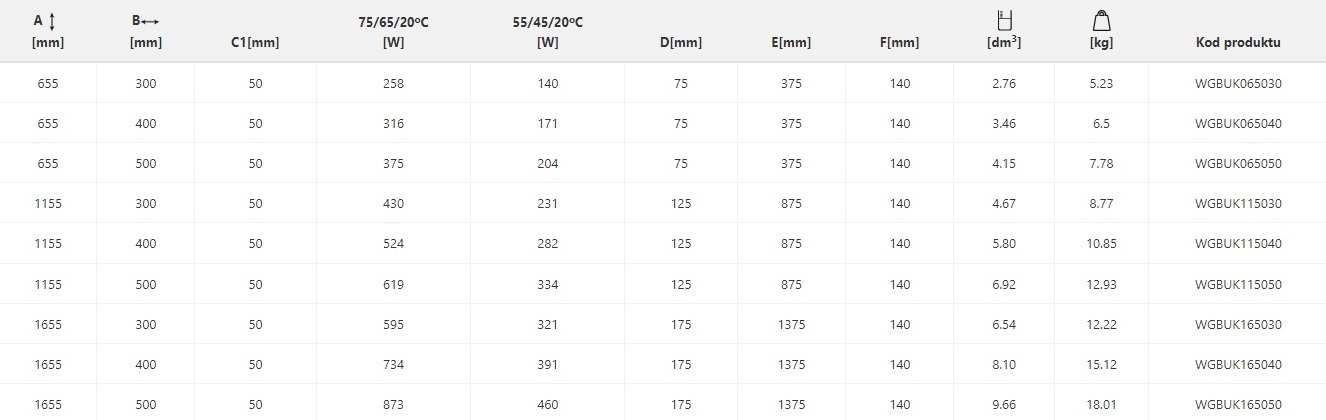Select the E[mm] column header
The image size is (1326, 420).
pos(791,43)
